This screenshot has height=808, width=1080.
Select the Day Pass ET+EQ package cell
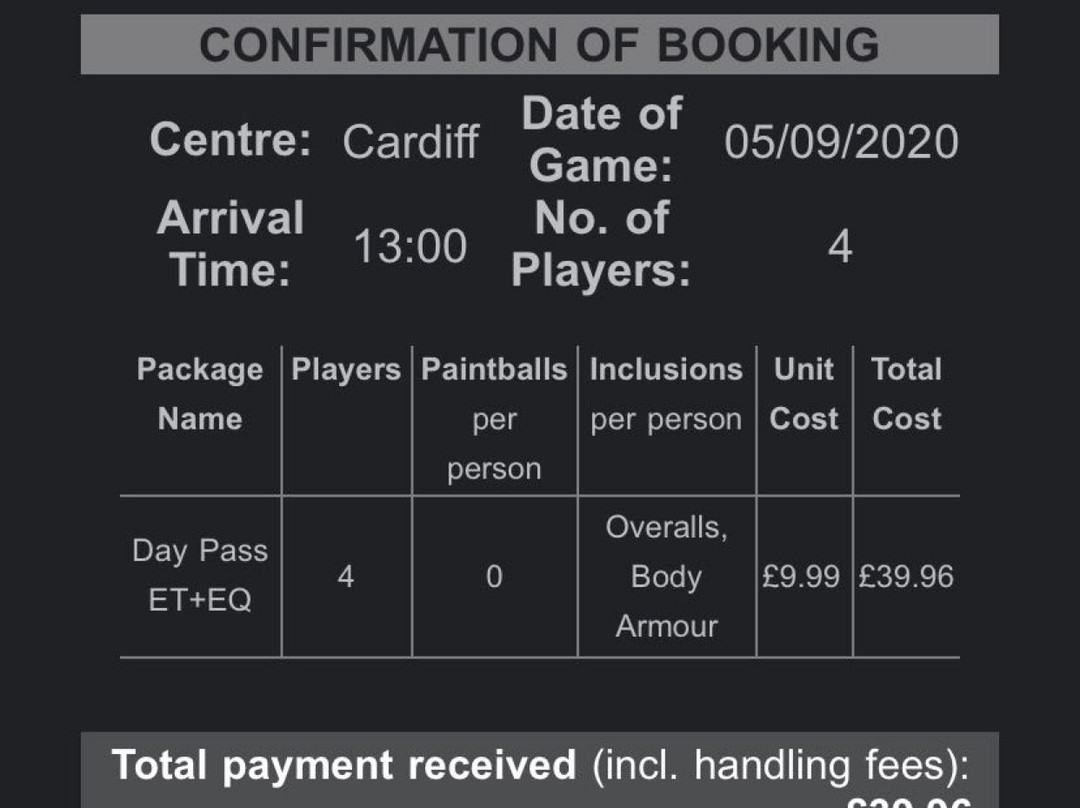click(200, 575)
